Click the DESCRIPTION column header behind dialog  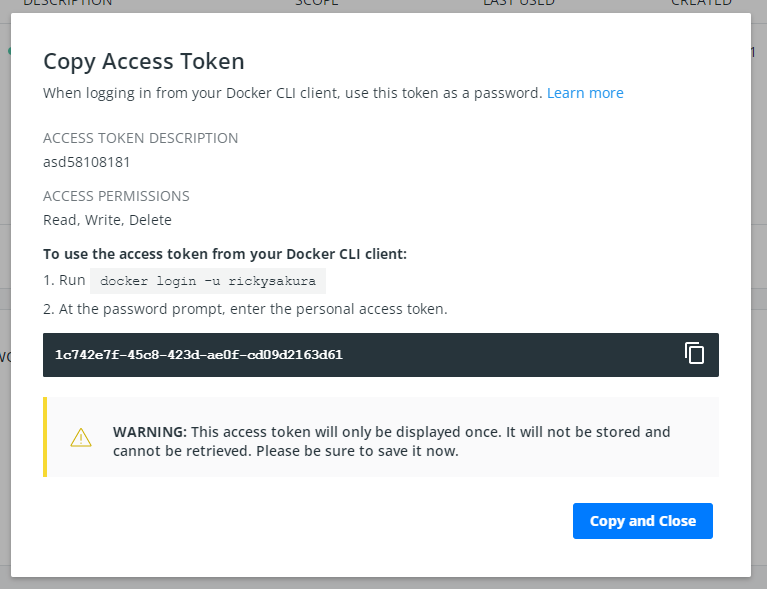67,4
